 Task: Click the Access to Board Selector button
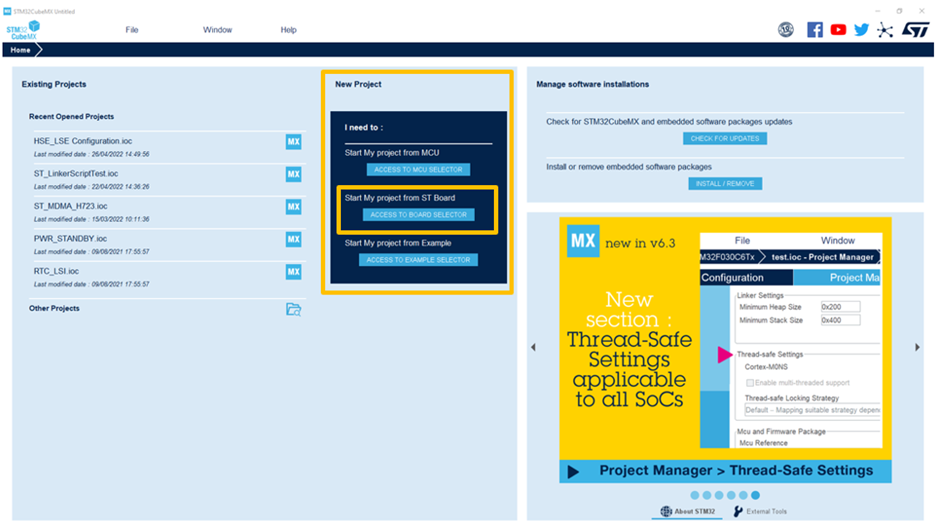tap(418, 215)
